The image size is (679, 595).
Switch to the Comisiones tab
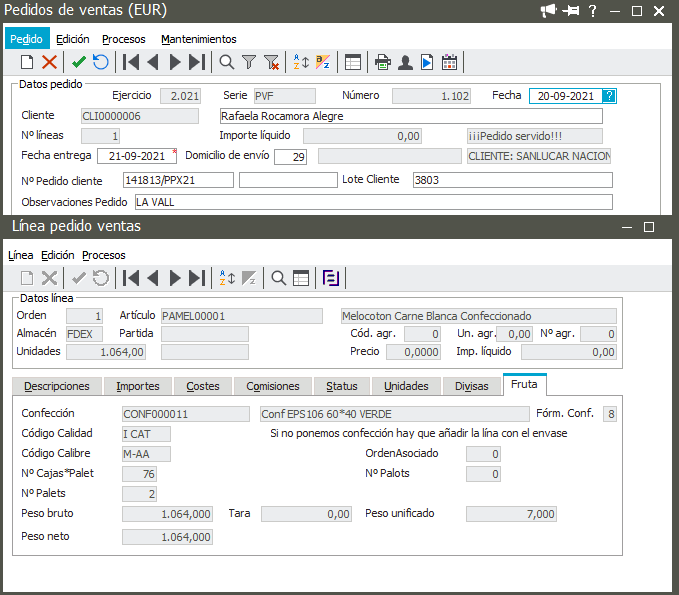272,386
